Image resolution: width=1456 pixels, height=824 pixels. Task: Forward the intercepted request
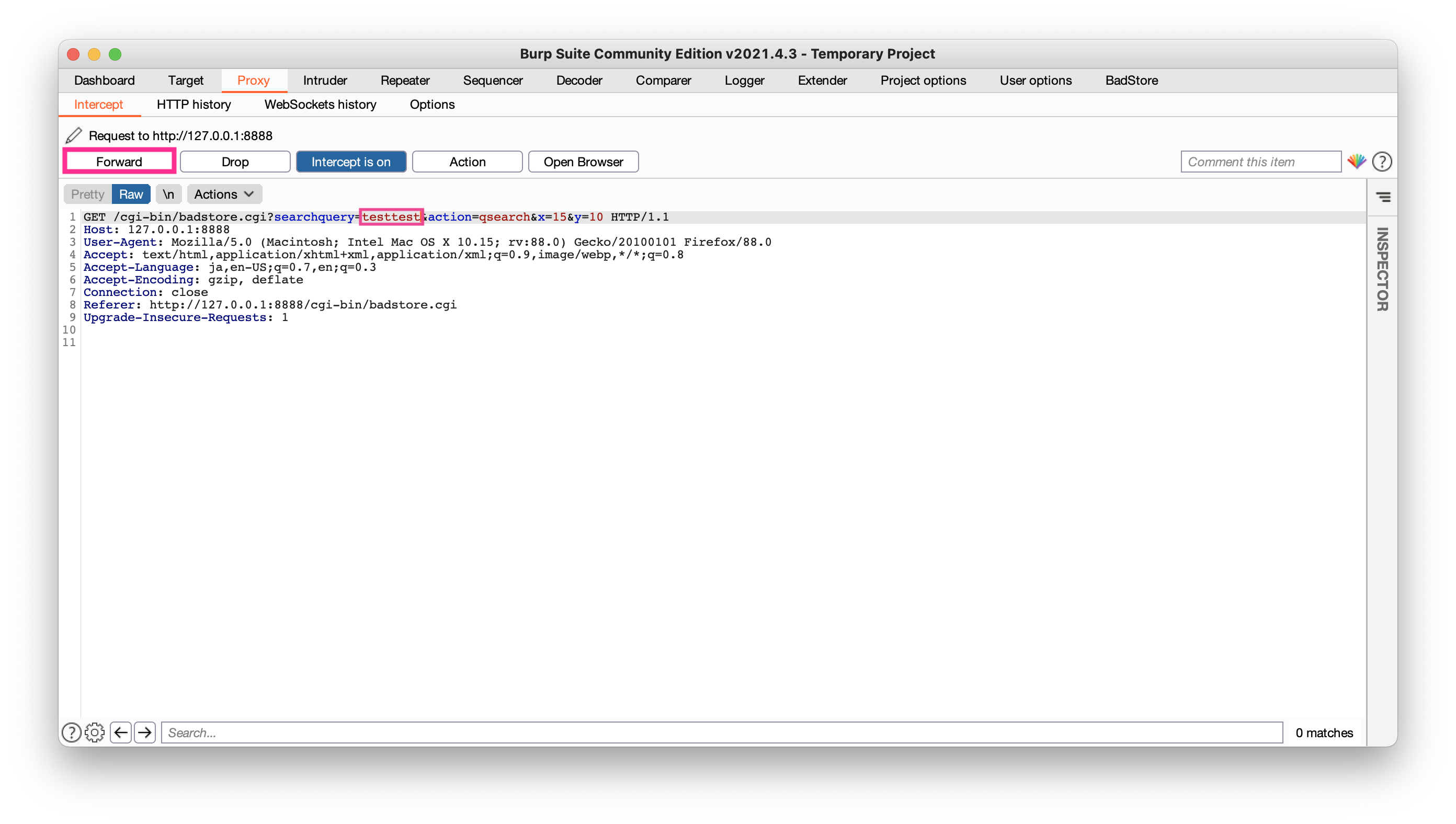(x=119, y=162)
